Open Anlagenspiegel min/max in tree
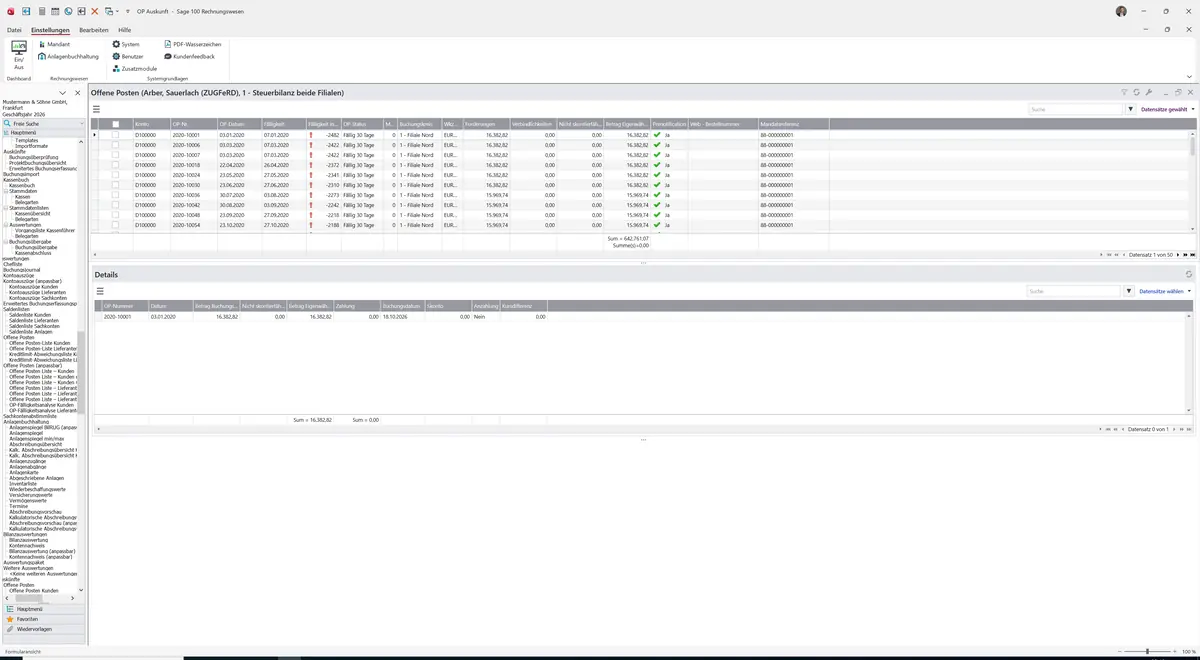Viewport: 1200px width, 660px height. (36, 438)
